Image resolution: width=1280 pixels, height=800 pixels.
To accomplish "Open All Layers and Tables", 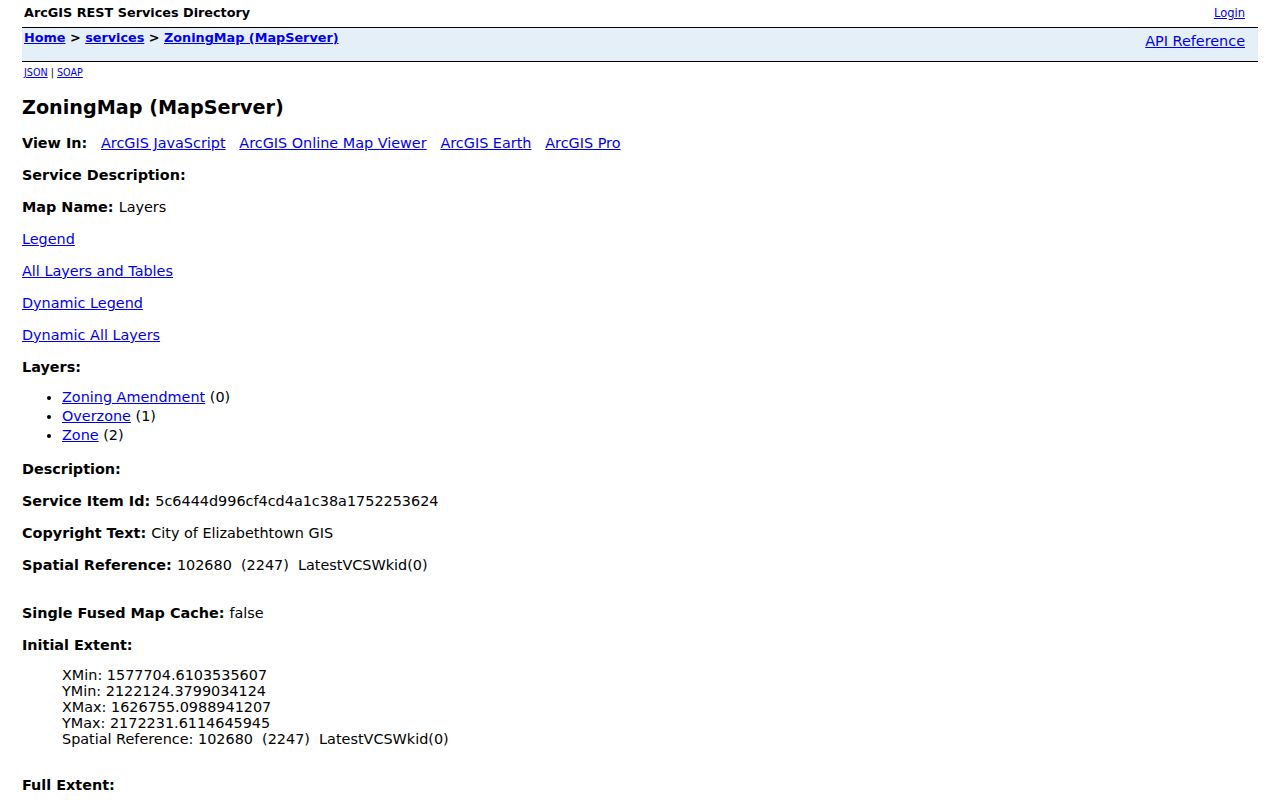I will click(97, 271).
